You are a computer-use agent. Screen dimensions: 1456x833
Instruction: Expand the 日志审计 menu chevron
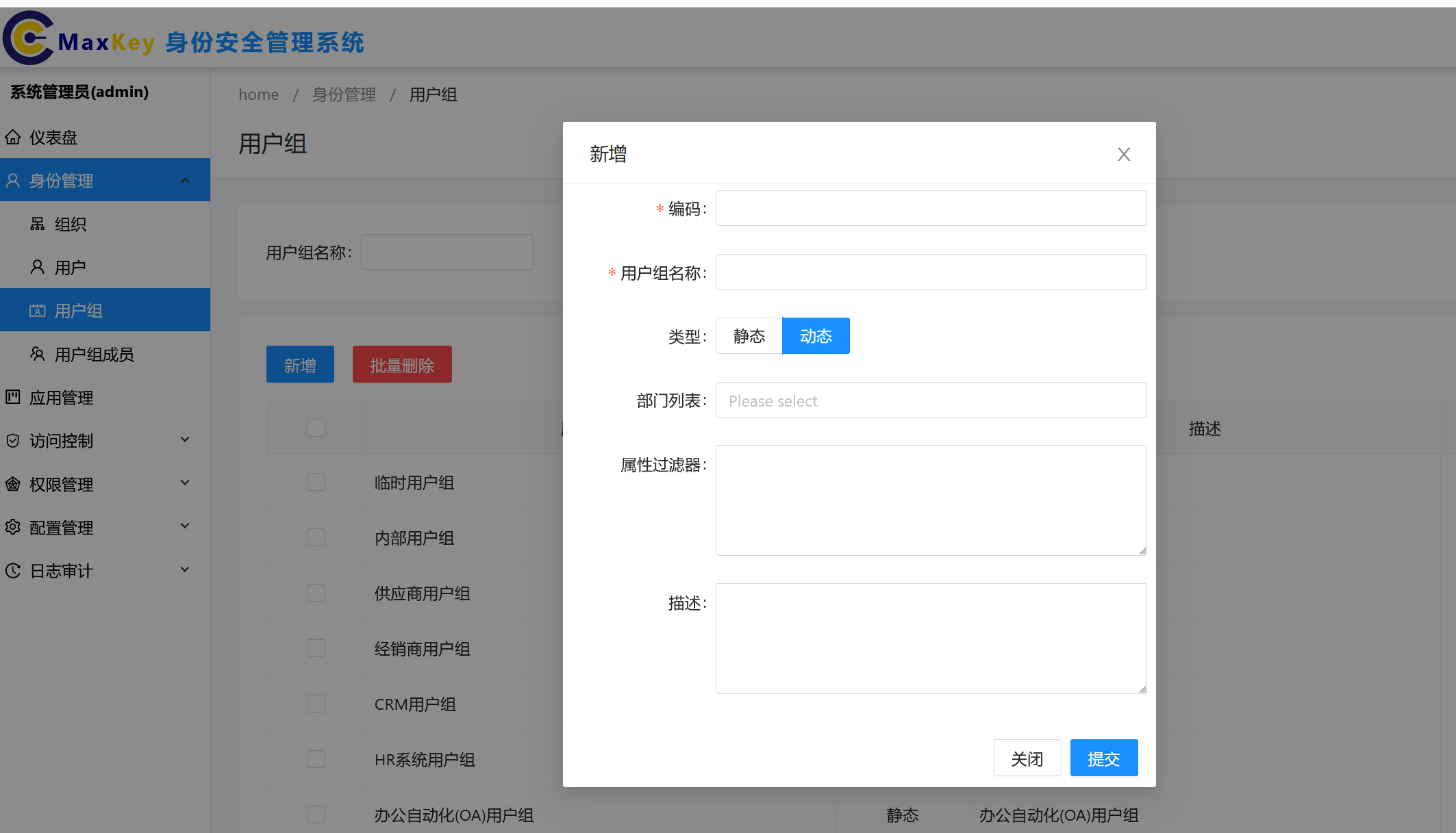tap(184, 569)
